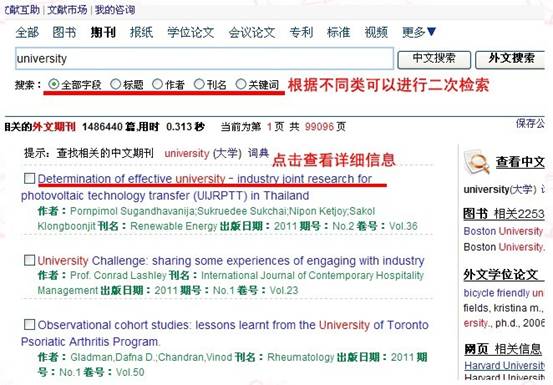The height and width of the screenshot is (385, 553).
Task: Open the University Challenge article link
Action: pos(231,261)
